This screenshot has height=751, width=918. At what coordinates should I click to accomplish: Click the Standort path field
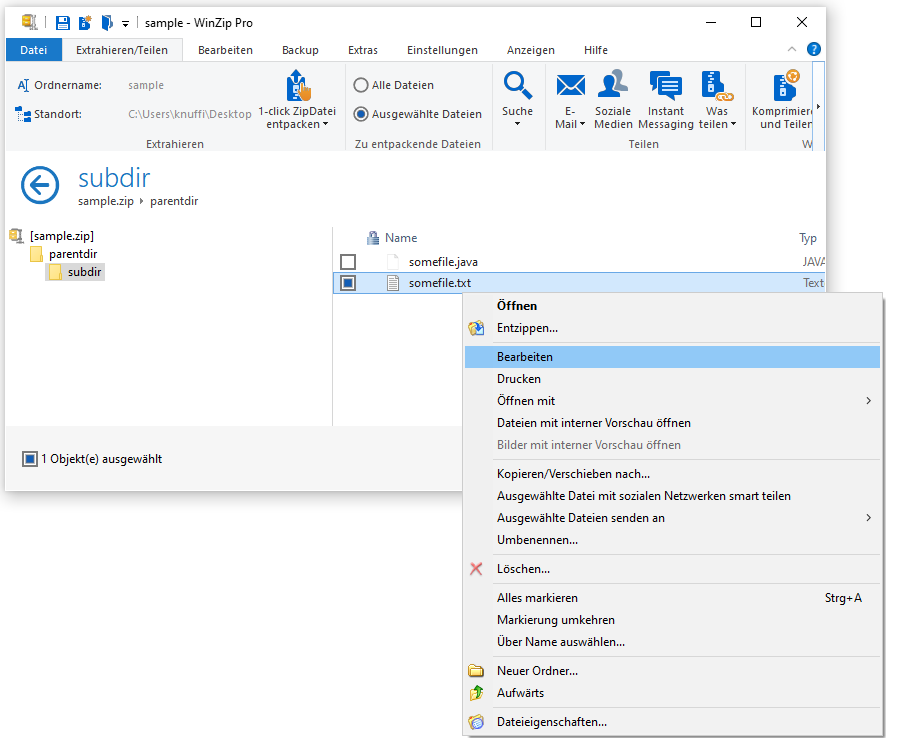coord(190,114)
